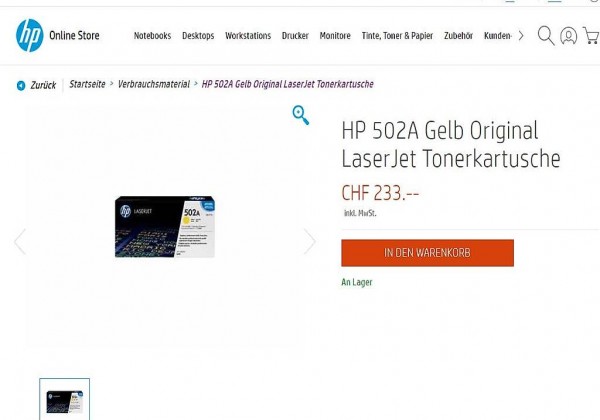
Task: Click the image zoom magnifier icon
Action: pos(301,115)
